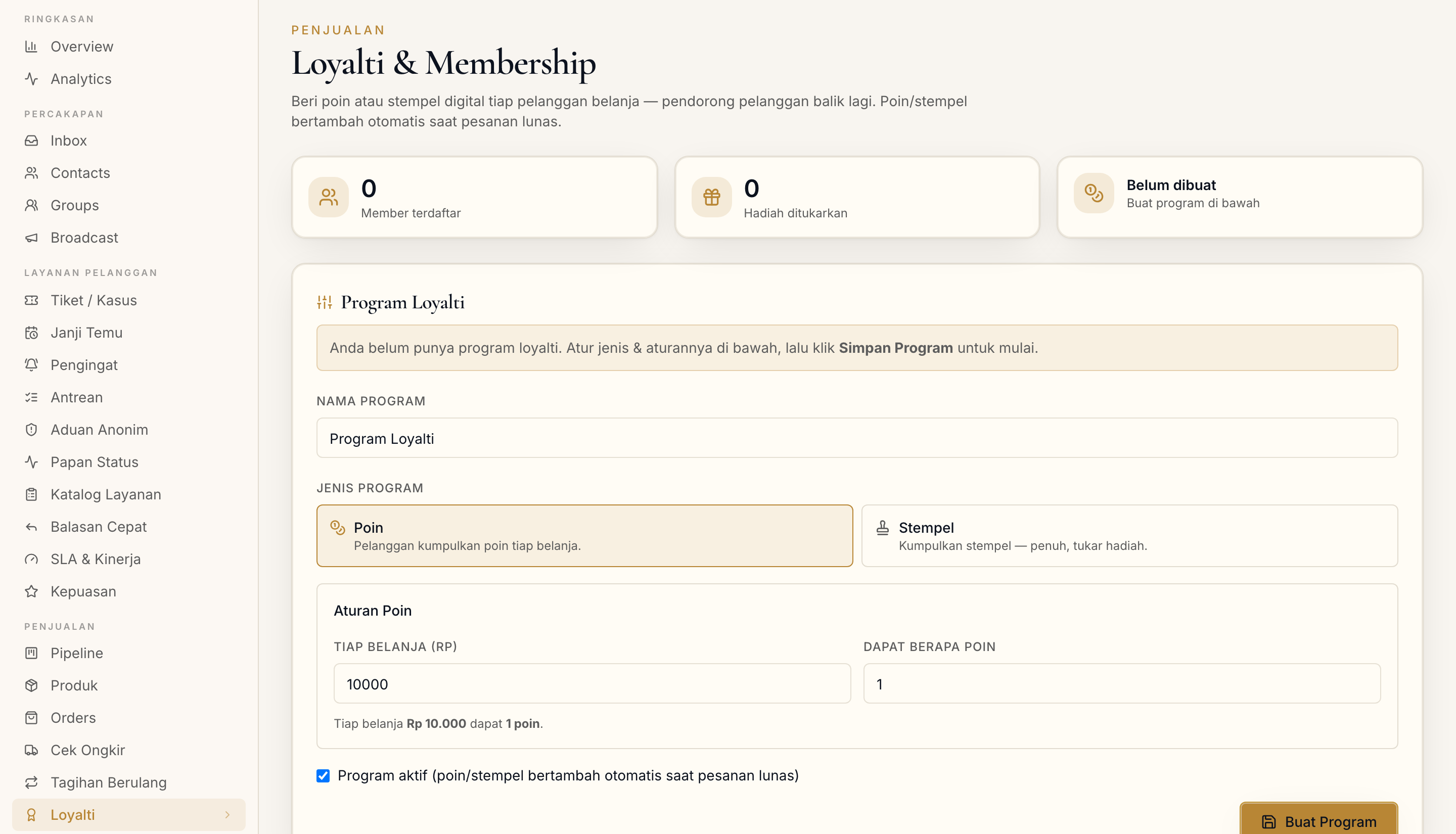Click the Papan Status activity icon
The image size is (1456, 834).
pos(31,462)
